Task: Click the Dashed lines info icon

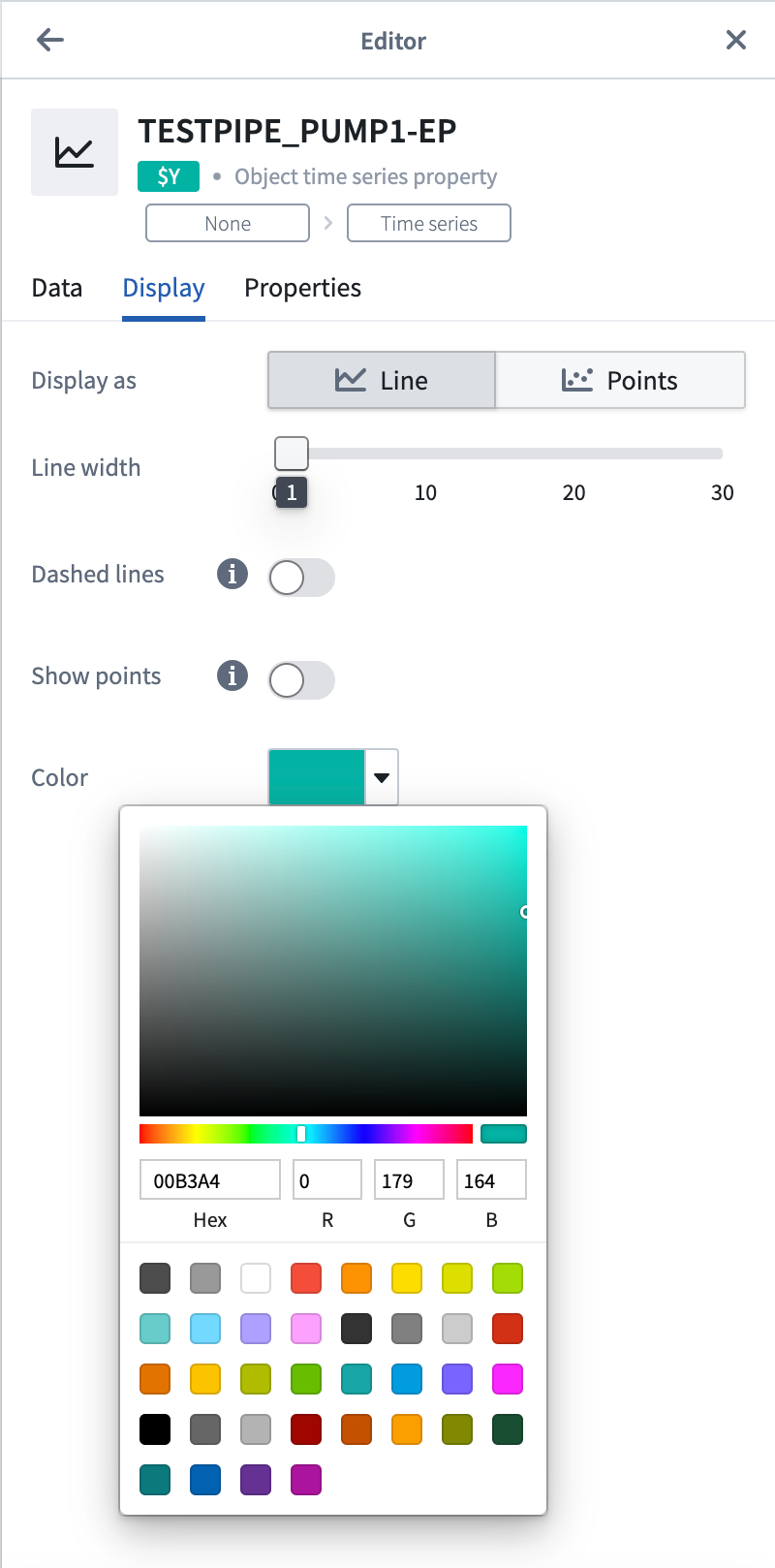Action: click(232, 574)
